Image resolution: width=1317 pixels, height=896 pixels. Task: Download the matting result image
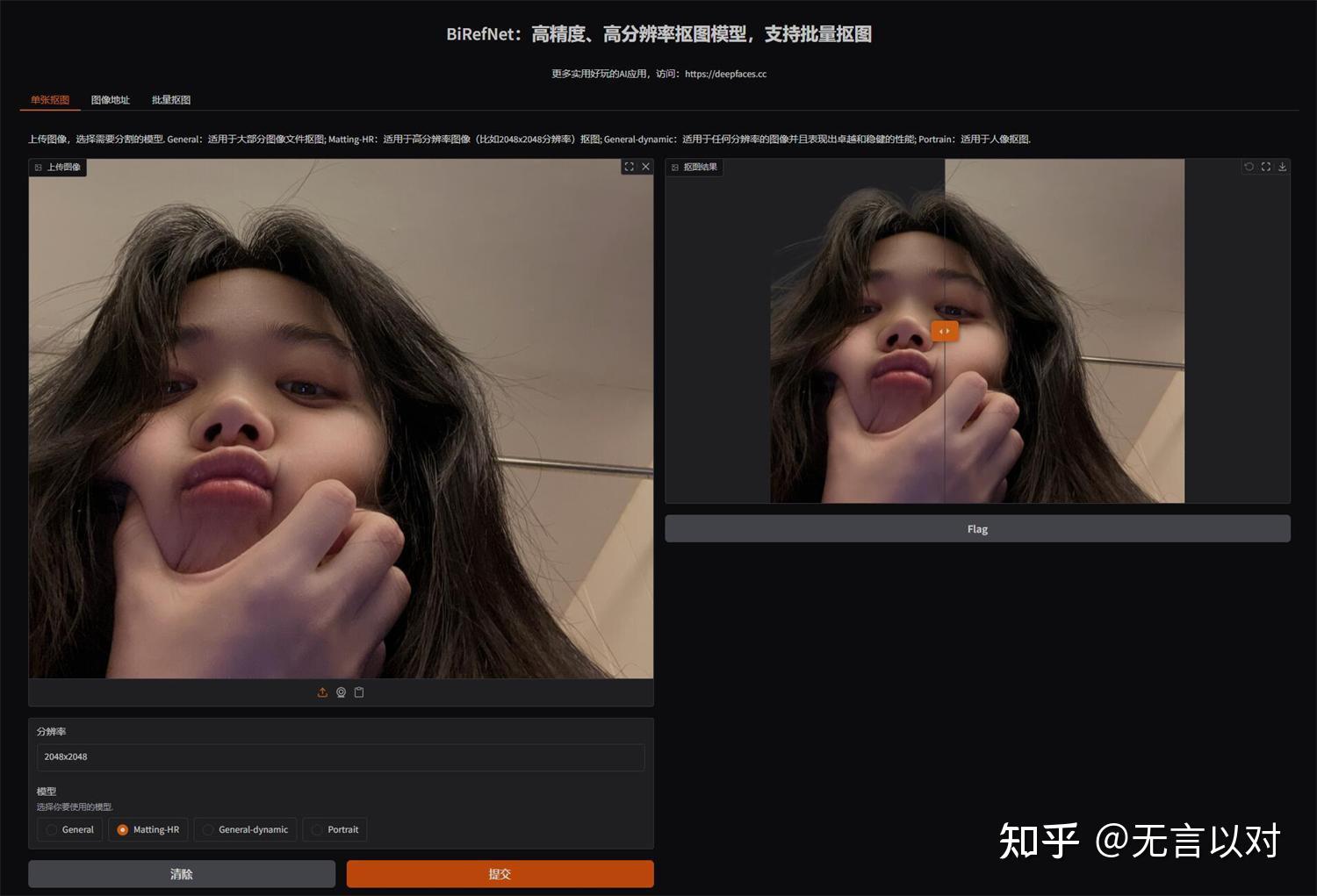point(1282,166)
